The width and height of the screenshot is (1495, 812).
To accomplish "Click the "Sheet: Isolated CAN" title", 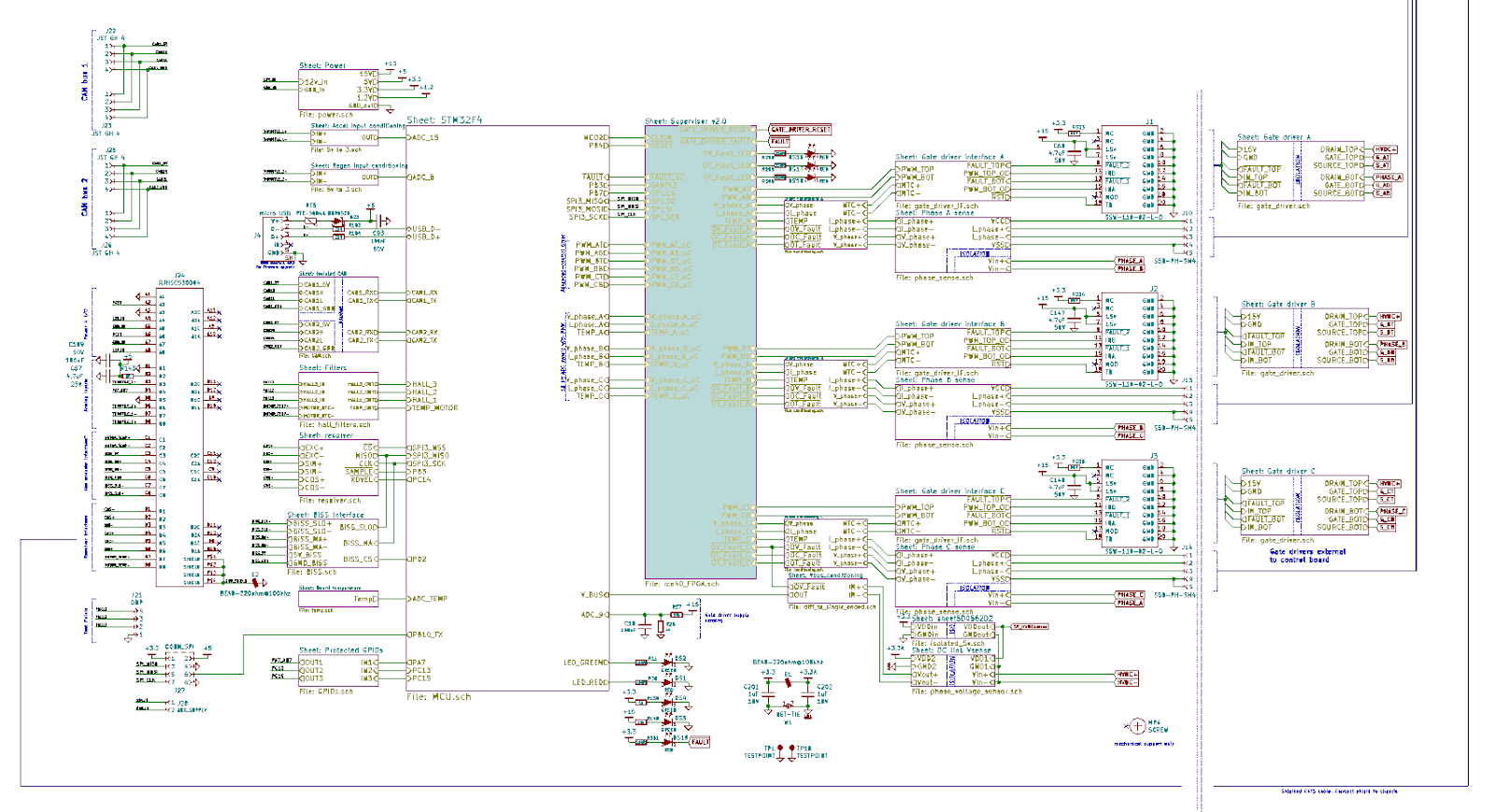I will [323, 274].
